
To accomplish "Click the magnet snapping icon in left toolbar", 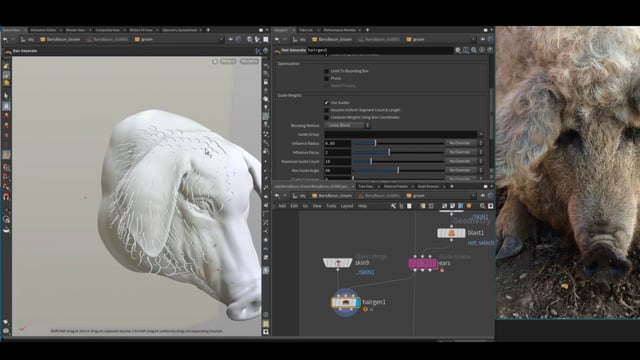I will coord(6,197).
